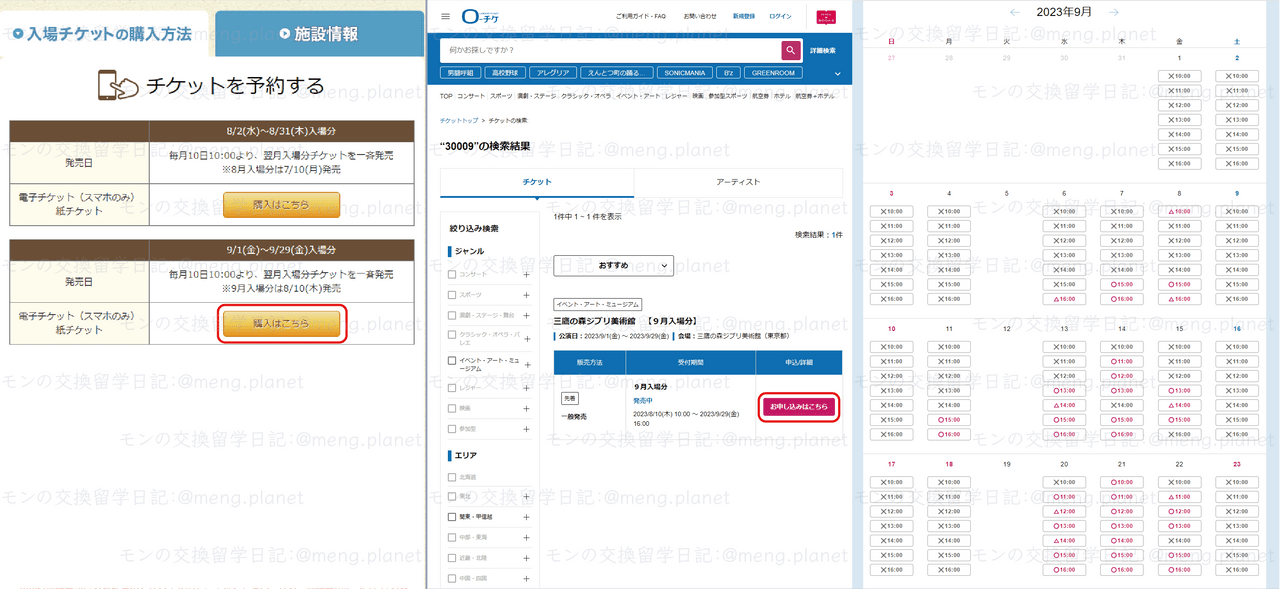Image resolution: width=1280 pixels, height=589 pixels.
Task: Open ご利用ガイド・FAQ link
Action: (x=641, y=17)
